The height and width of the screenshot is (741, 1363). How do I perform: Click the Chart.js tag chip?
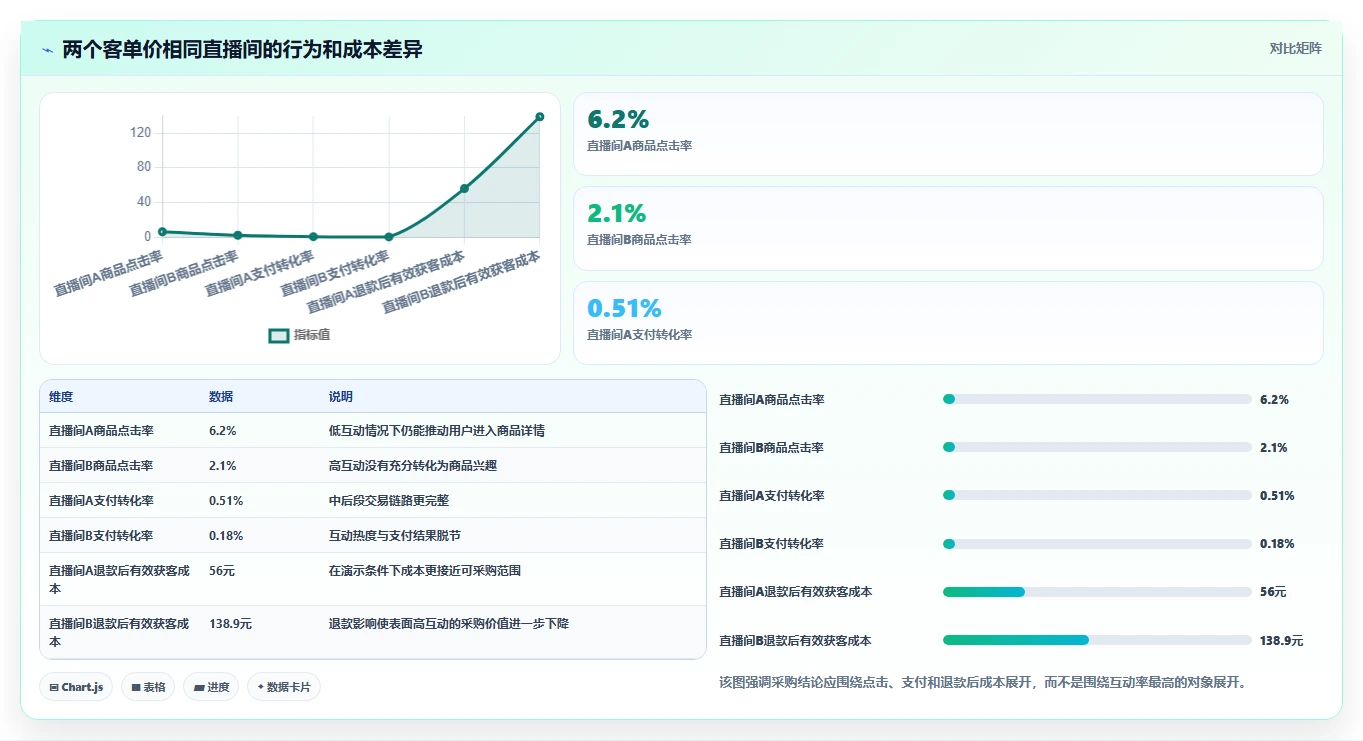[x=76, y=687]
